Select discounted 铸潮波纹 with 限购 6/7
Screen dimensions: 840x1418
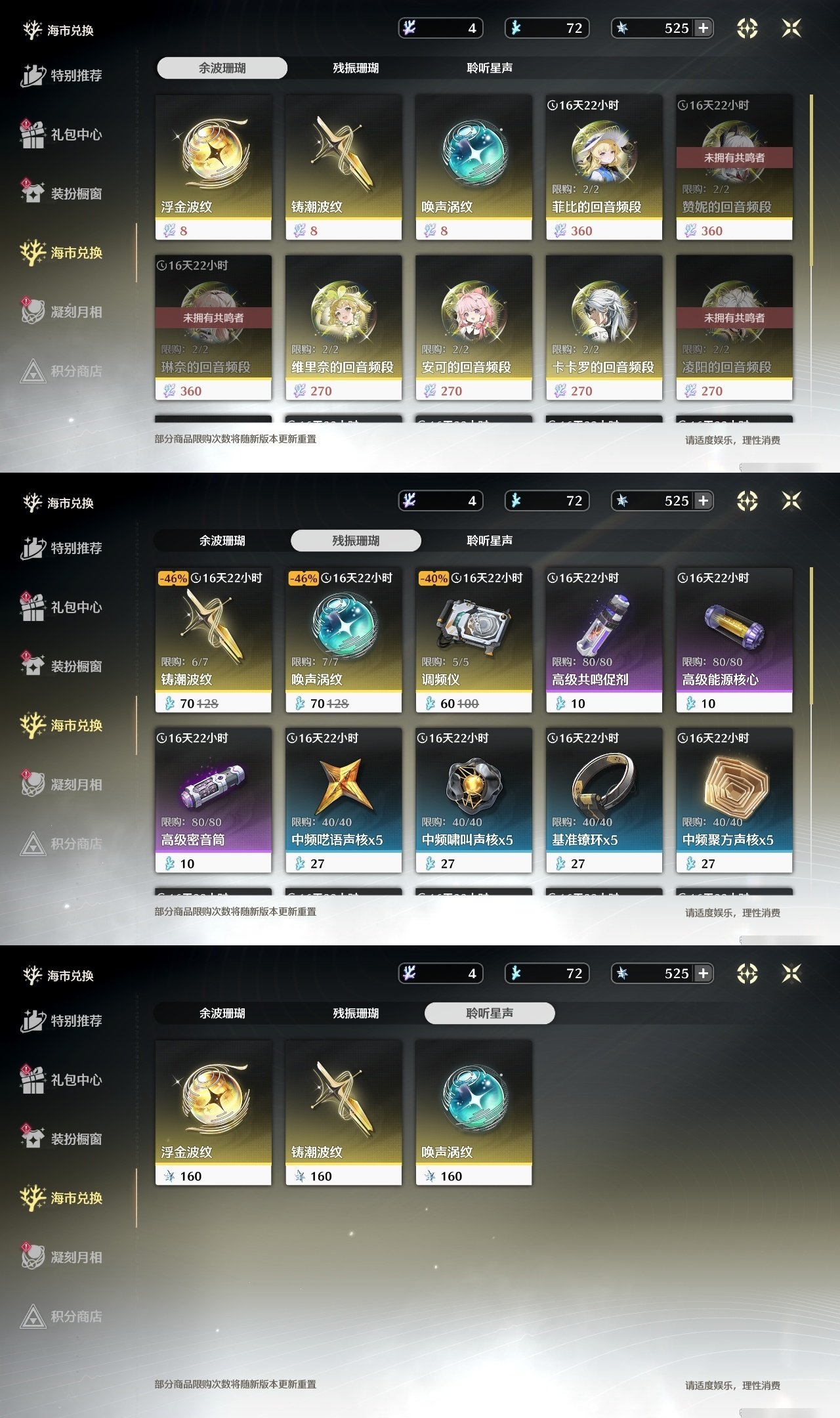click(x=213, y=640)
